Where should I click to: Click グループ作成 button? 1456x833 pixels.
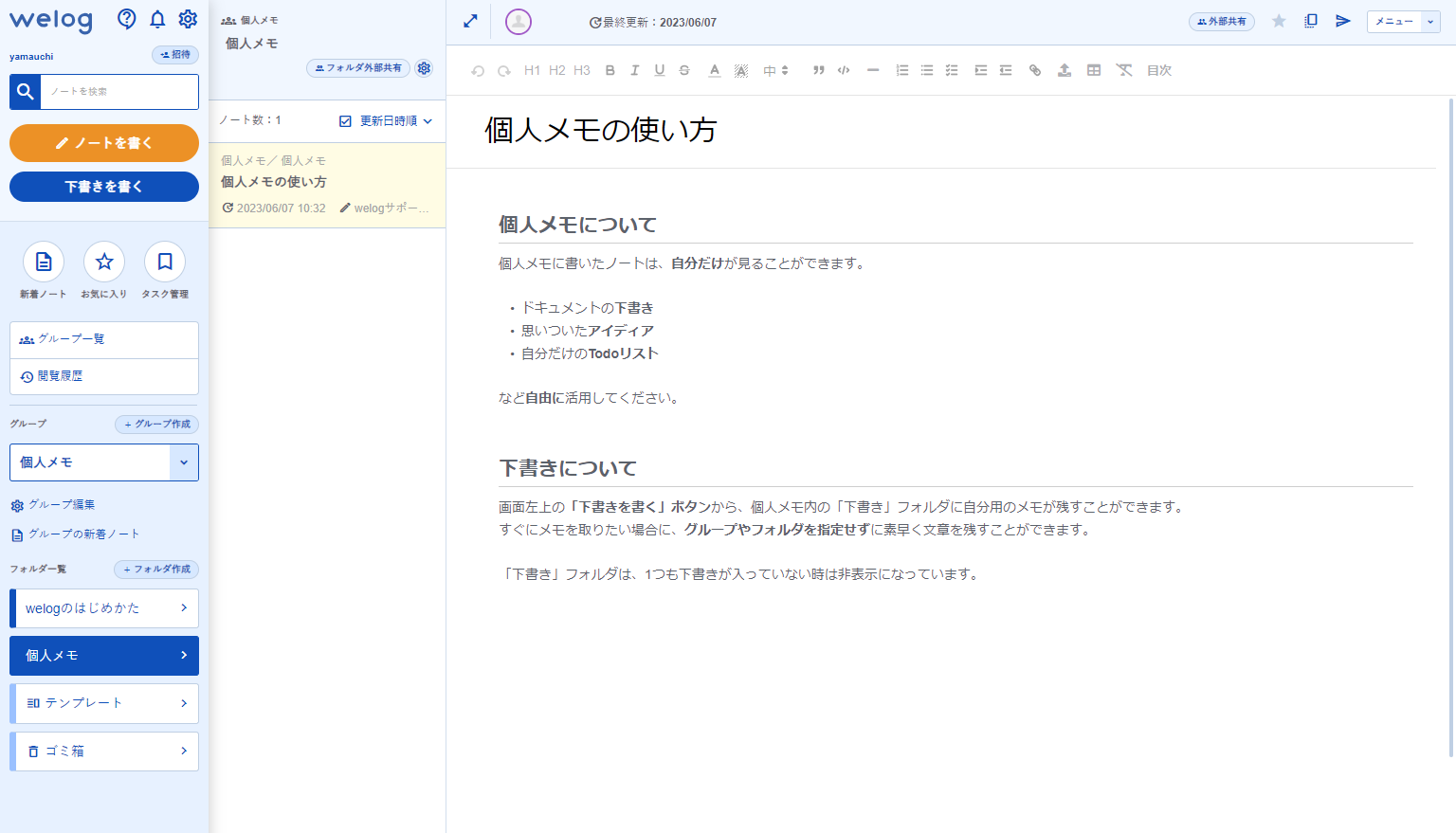tap(157, 425)
